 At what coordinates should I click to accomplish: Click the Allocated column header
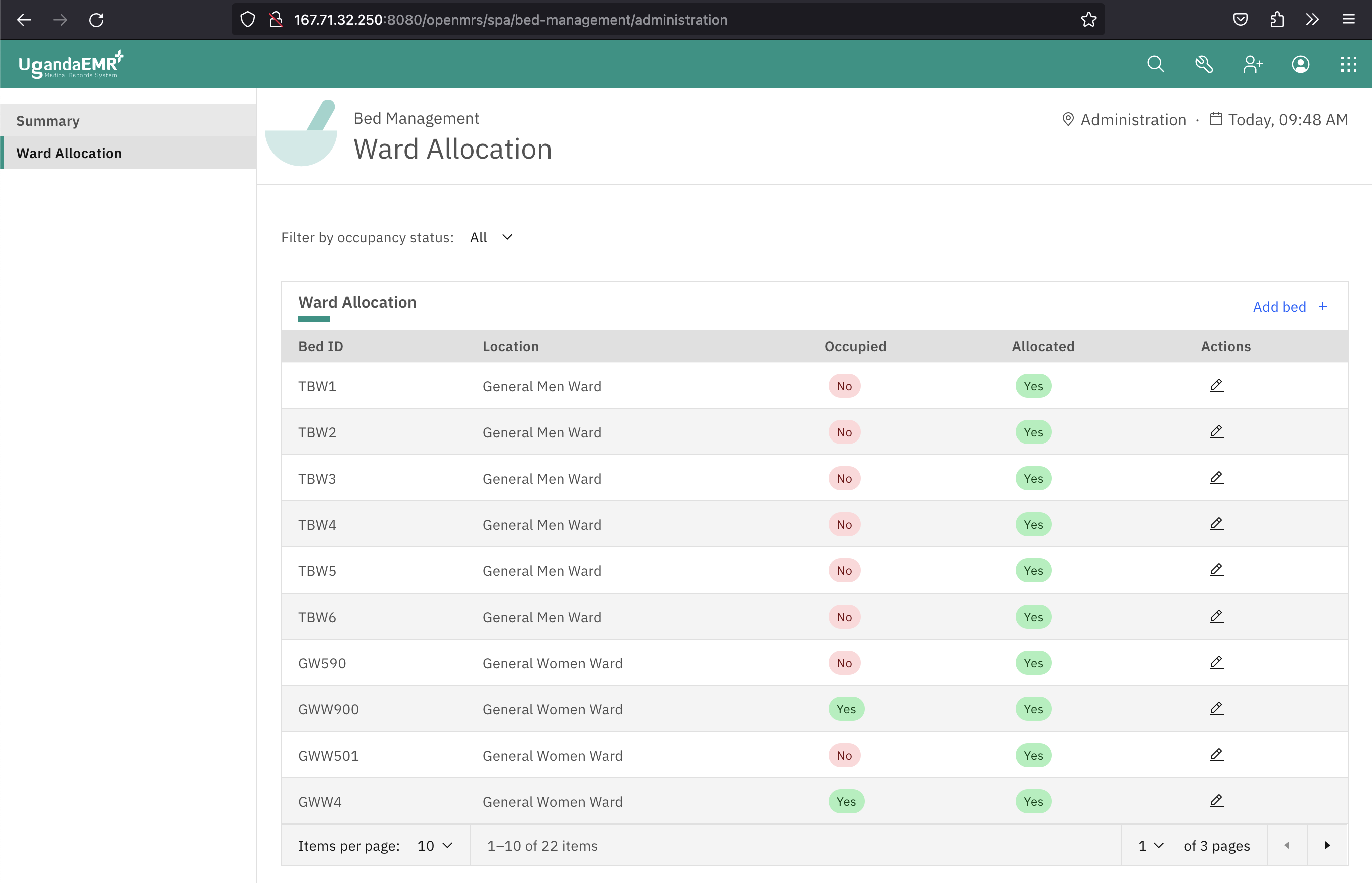tap(1043, 346)
